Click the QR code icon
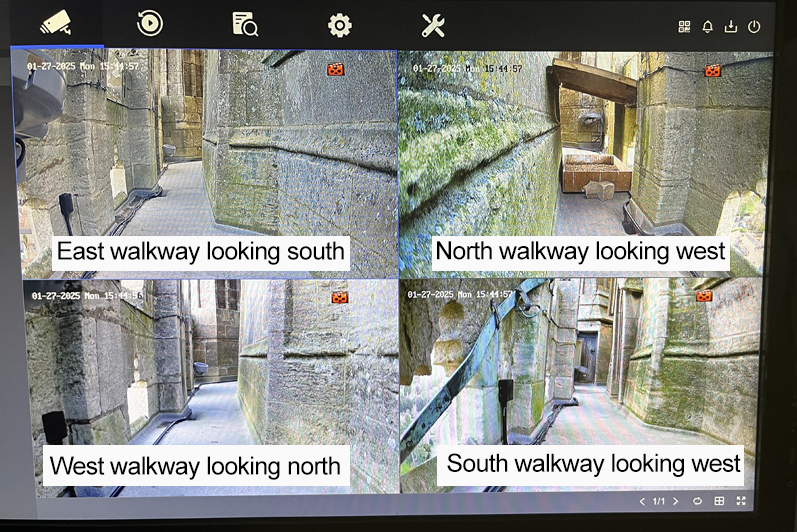Screen dimensions: 797x532 (685, 27)
